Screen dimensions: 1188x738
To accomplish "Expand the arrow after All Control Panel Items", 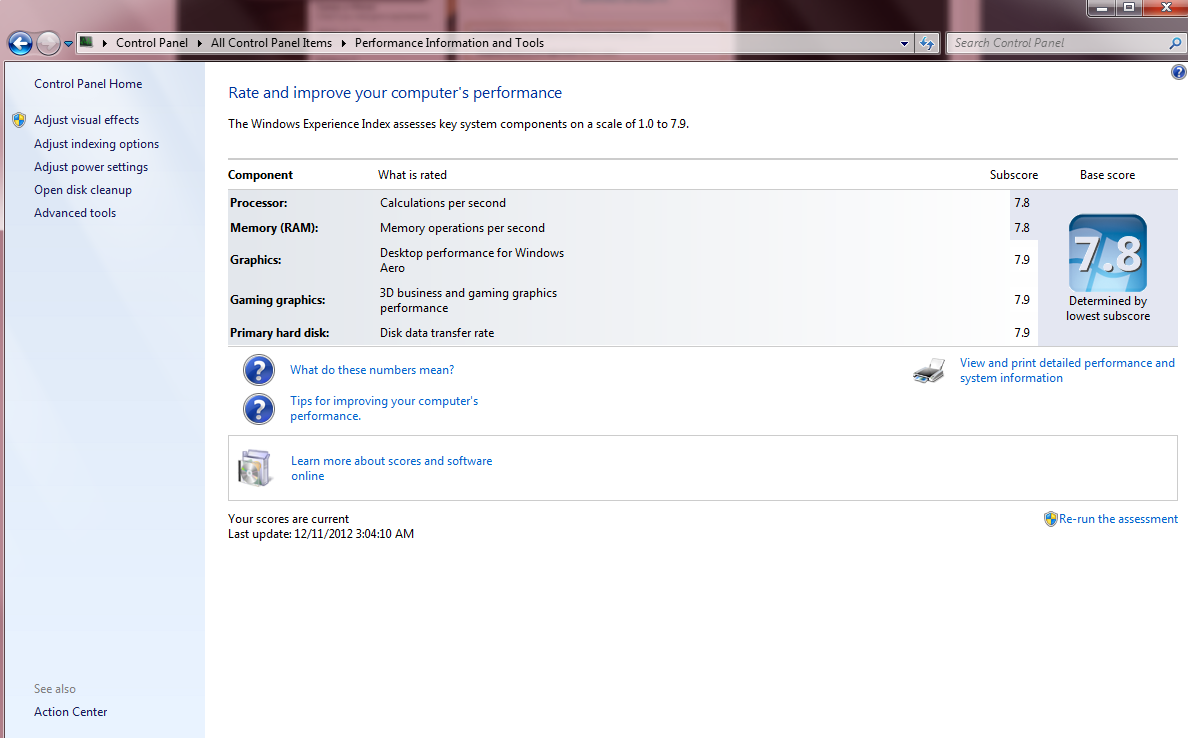I will (343, 43).
